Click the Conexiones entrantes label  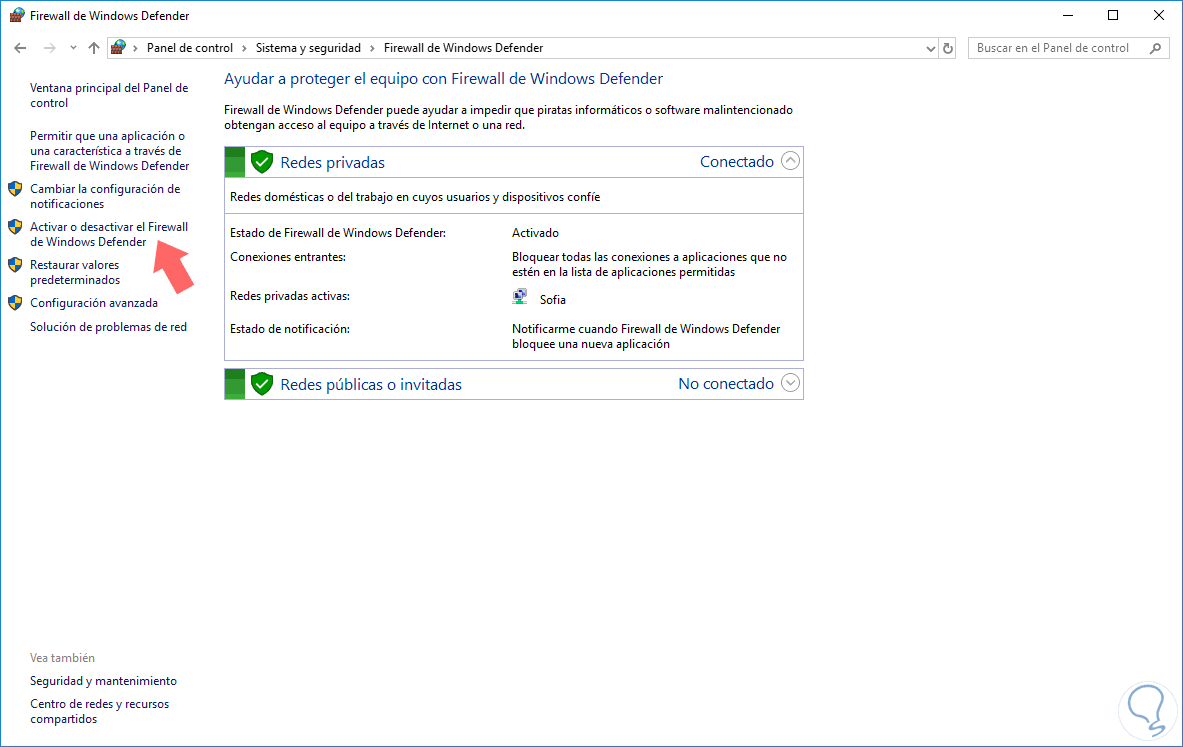287,257
